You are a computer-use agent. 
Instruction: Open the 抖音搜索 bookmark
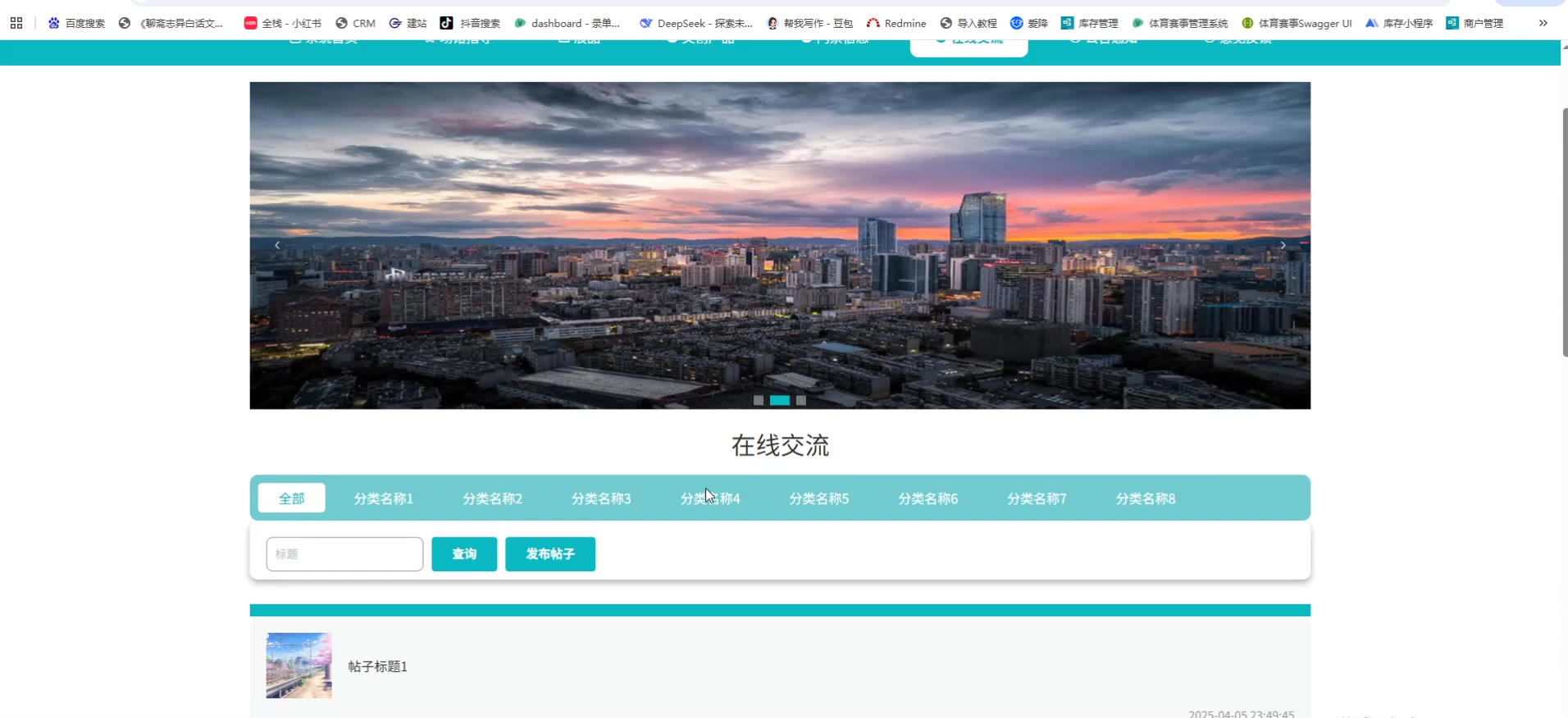coord(470,23)
